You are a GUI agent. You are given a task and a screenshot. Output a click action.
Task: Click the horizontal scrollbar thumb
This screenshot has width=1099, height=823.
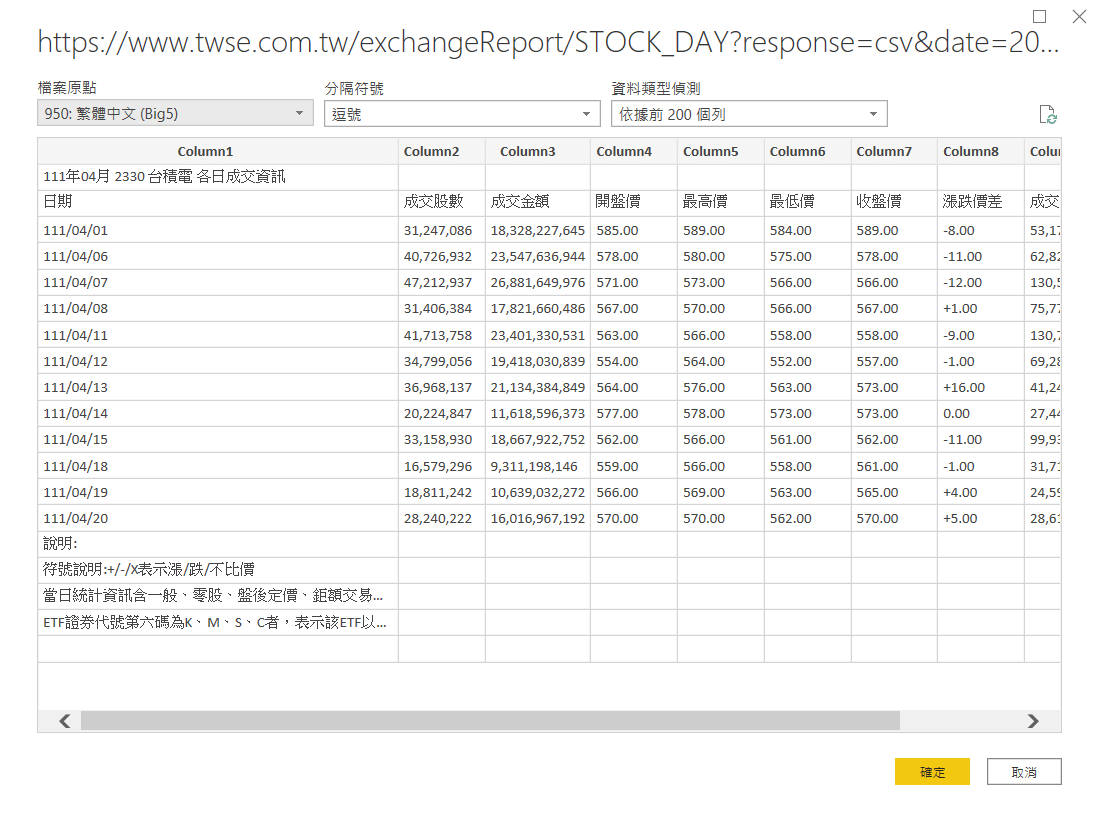(490, 720)
